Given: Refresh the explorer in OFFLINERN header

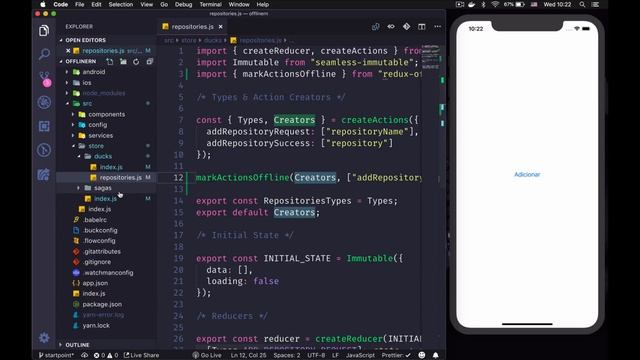Looking at the screenshot, I should click(x=136, y=62).
